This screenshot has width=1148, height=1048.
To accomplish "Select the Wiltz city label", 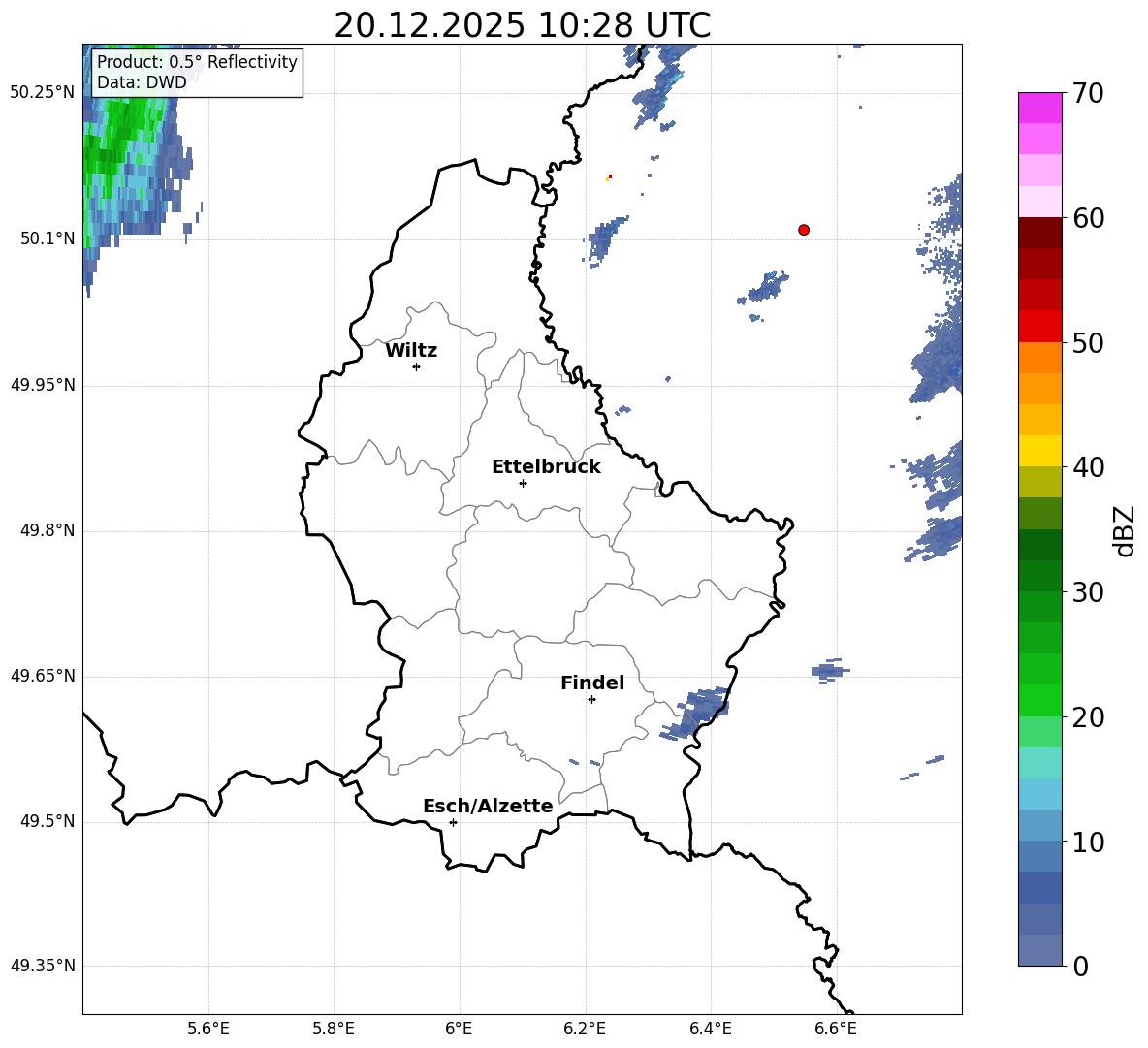I will (x=411, y=351).
